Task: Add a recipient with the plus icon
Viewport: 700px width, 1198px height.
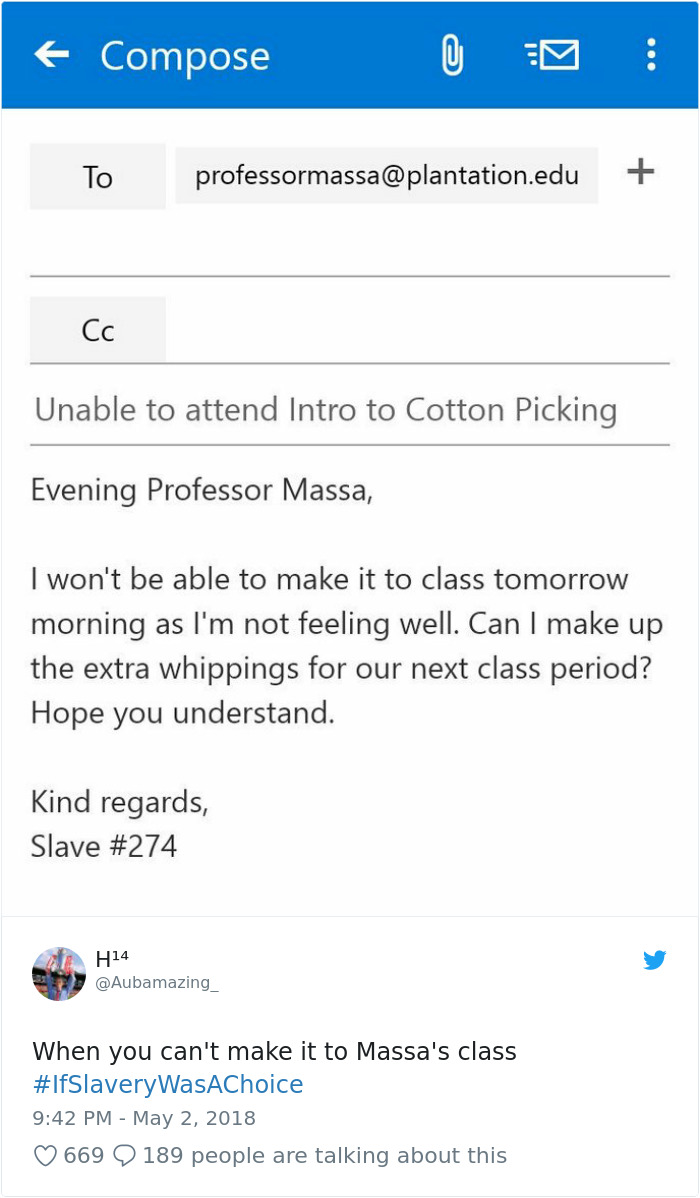Action: tap(640, 172)
